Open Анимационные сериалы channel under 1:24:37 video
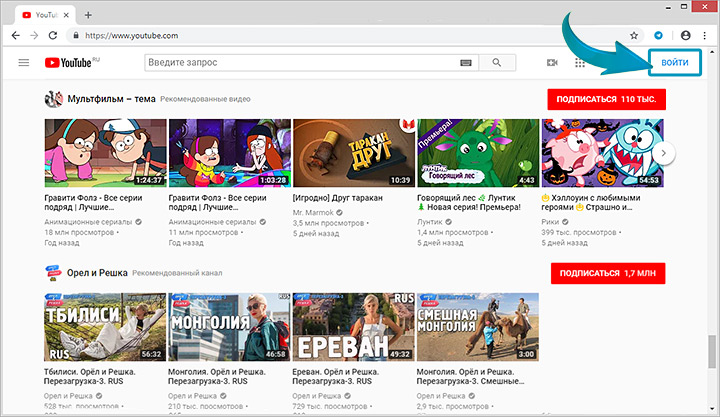The image size is (720, 417). tap(88, 222)
